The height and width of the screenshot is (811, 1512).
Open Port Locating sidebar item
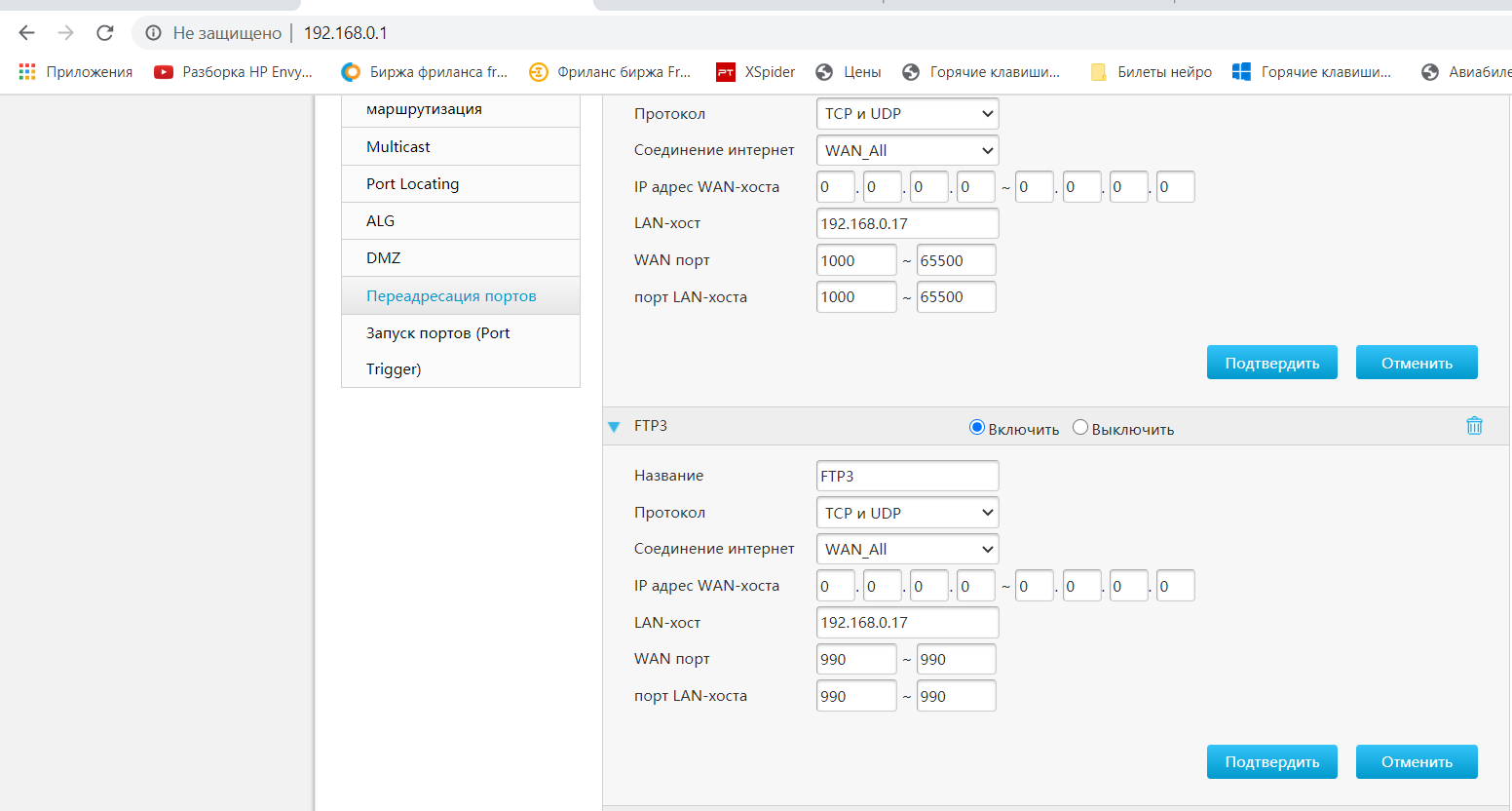461,183
